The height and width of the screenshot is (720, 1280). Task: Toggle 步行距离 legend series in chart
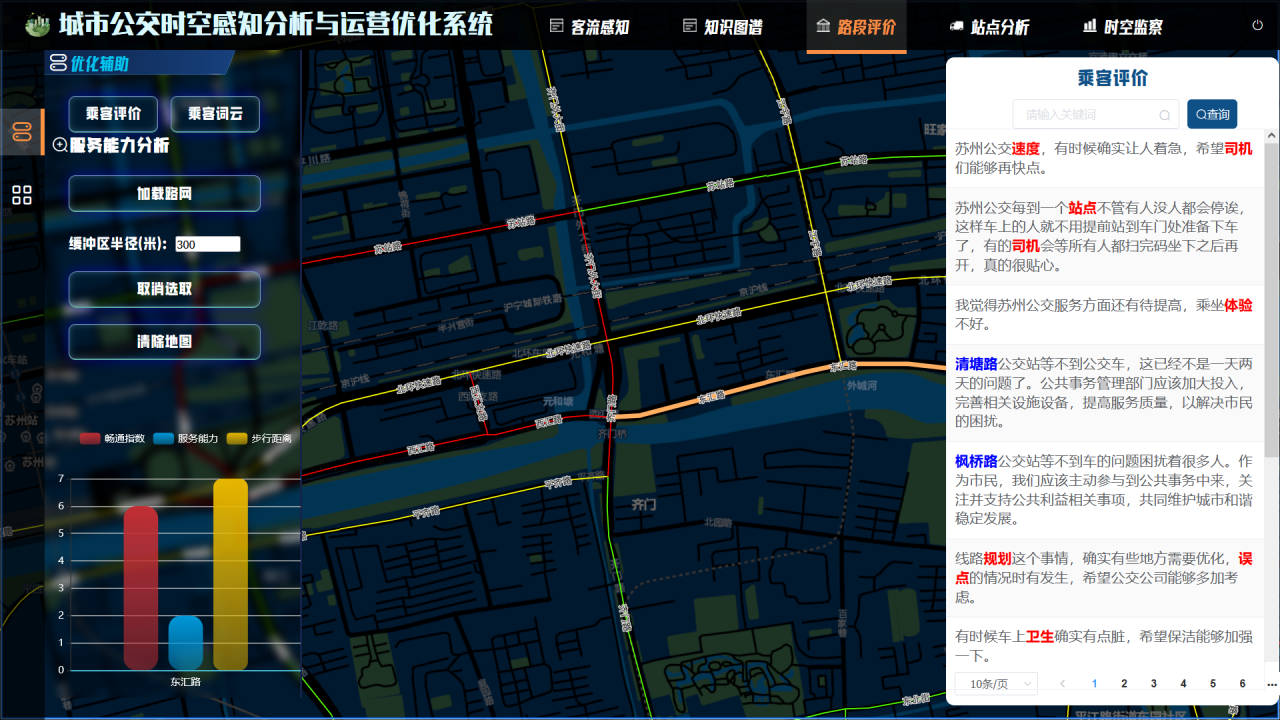258,438
